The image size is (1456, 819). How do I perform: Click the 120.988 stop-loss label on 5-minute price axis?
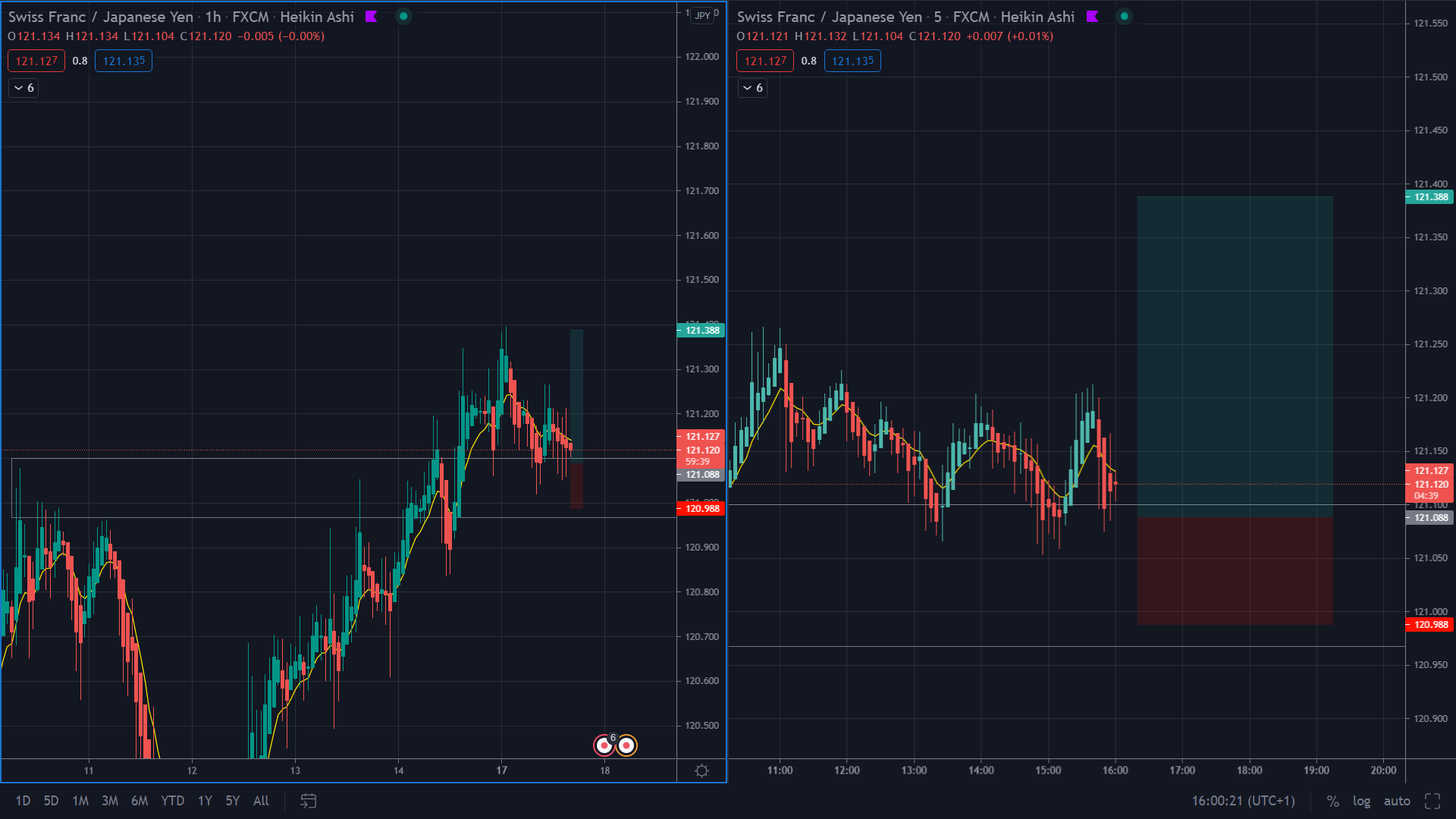click(x=1429, y=625)
